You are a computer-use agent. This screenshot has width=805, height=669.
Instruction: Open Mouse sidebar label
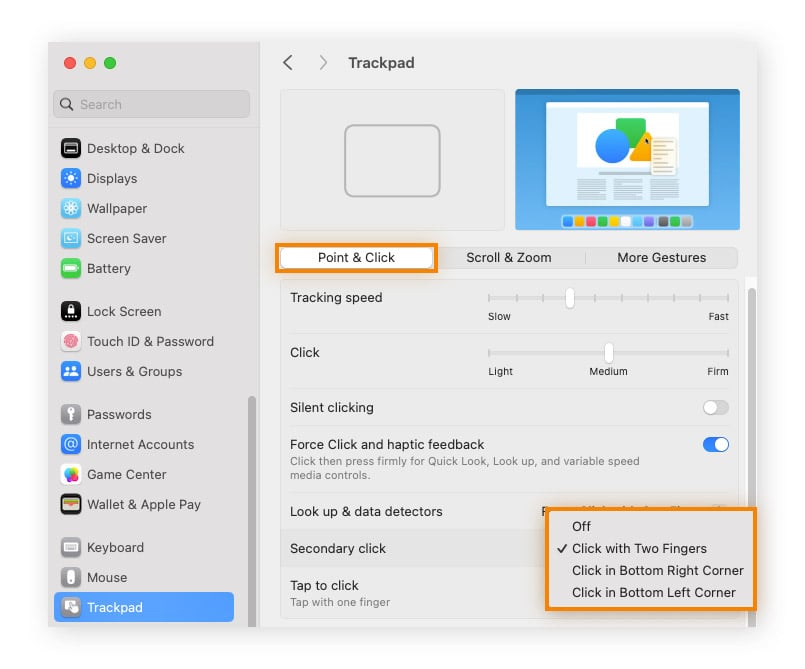click(107, 577)
